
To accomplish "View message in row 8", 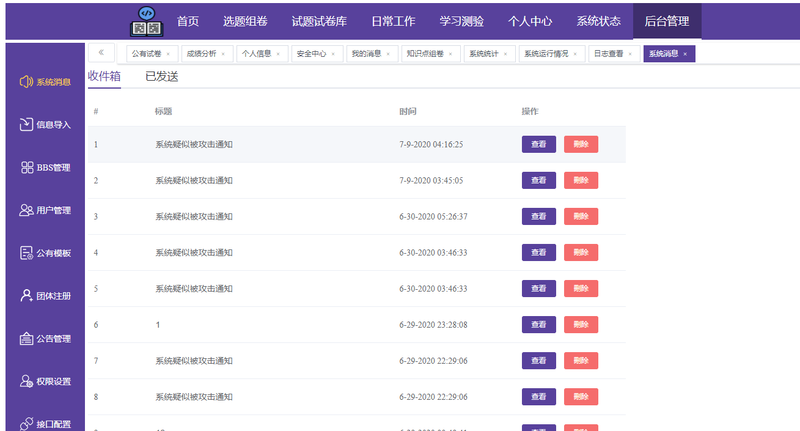I will (539, 397).
